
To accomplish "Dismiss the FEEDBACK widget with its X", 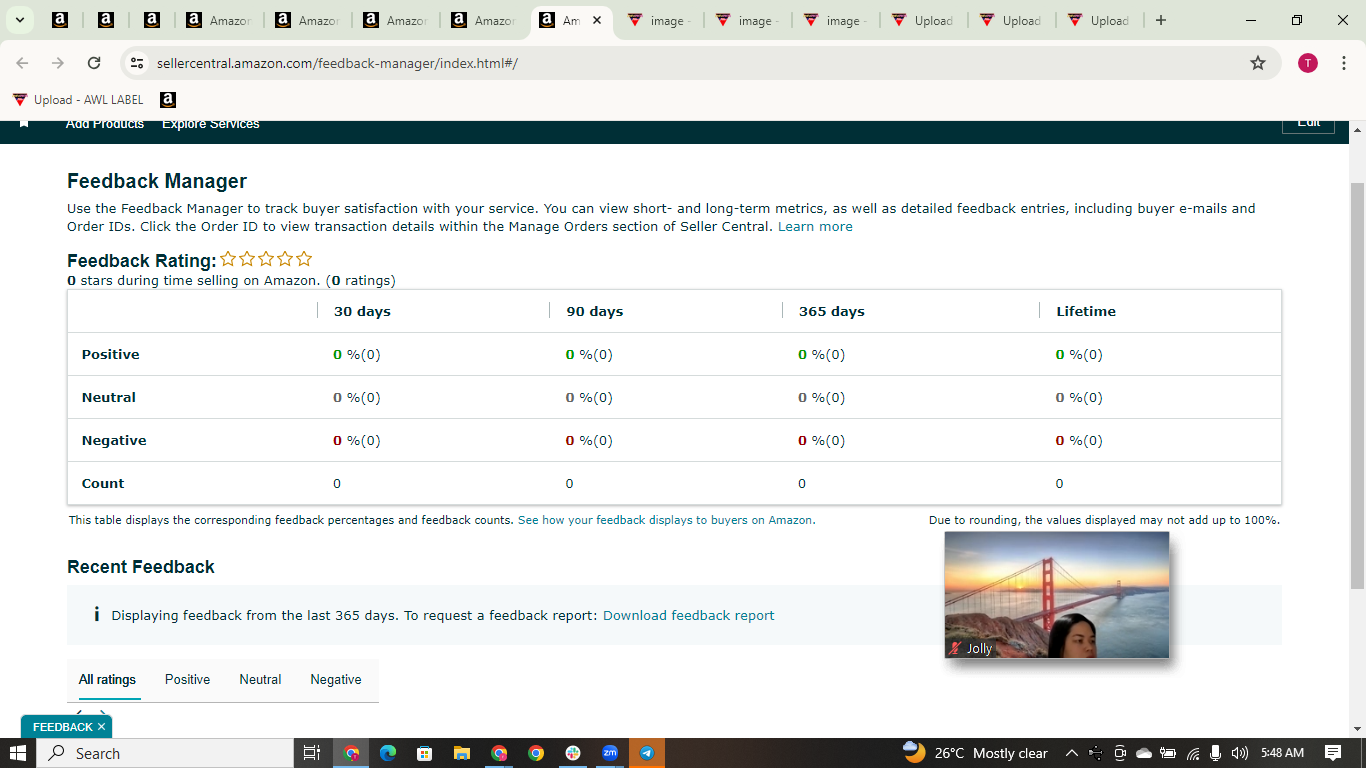I will click(x=101, y=727).
